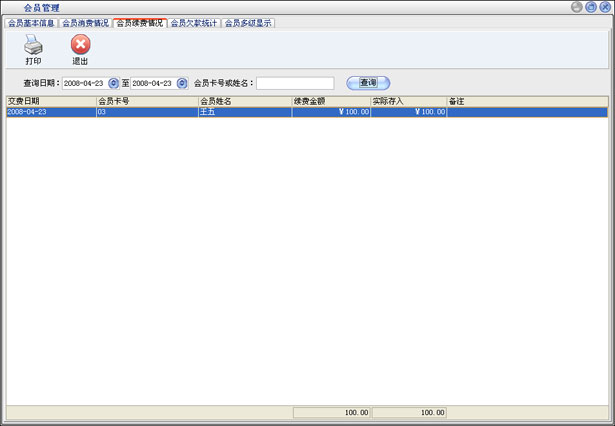Open the 会员欠款统计 tab

point(193,22)
